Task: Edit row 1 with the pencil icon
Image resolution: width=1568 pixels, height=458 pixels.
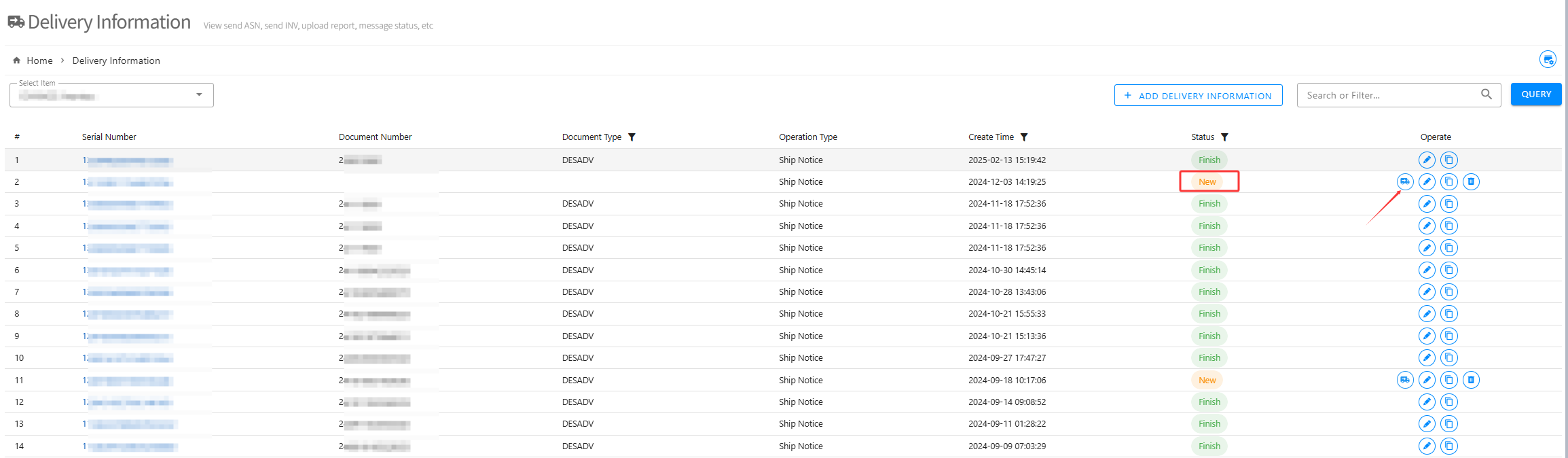Action: (1427, 160)
